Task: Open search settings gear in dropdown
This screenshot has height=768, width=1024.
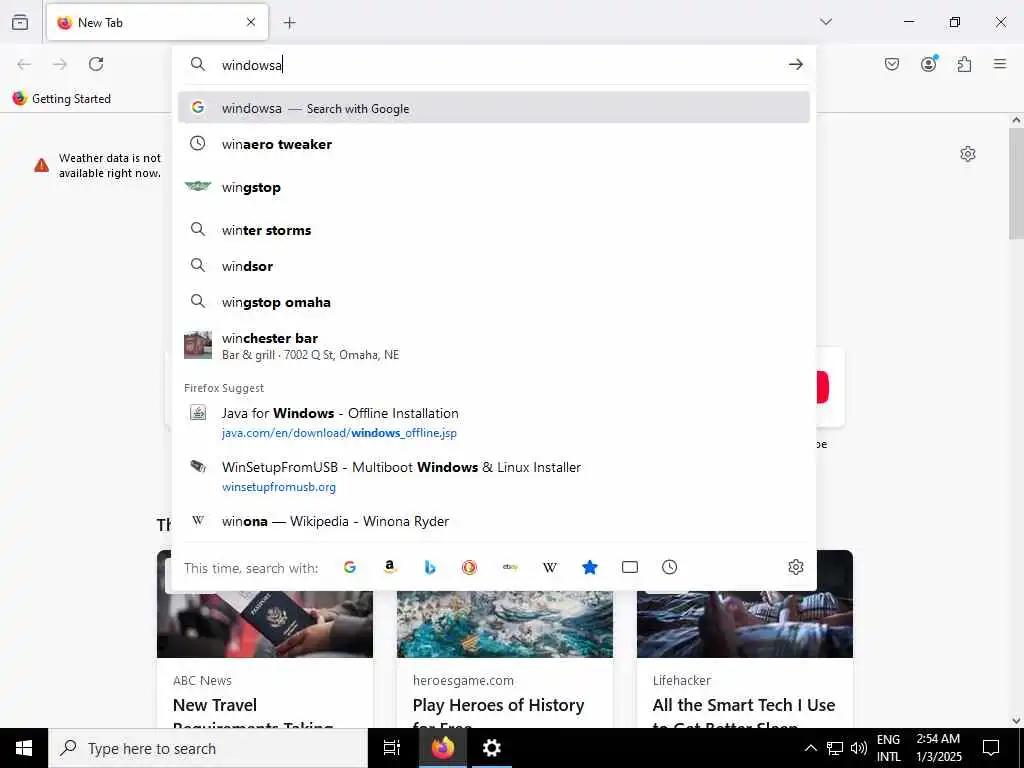Action: pyautogui.click(x=795, y=567)
